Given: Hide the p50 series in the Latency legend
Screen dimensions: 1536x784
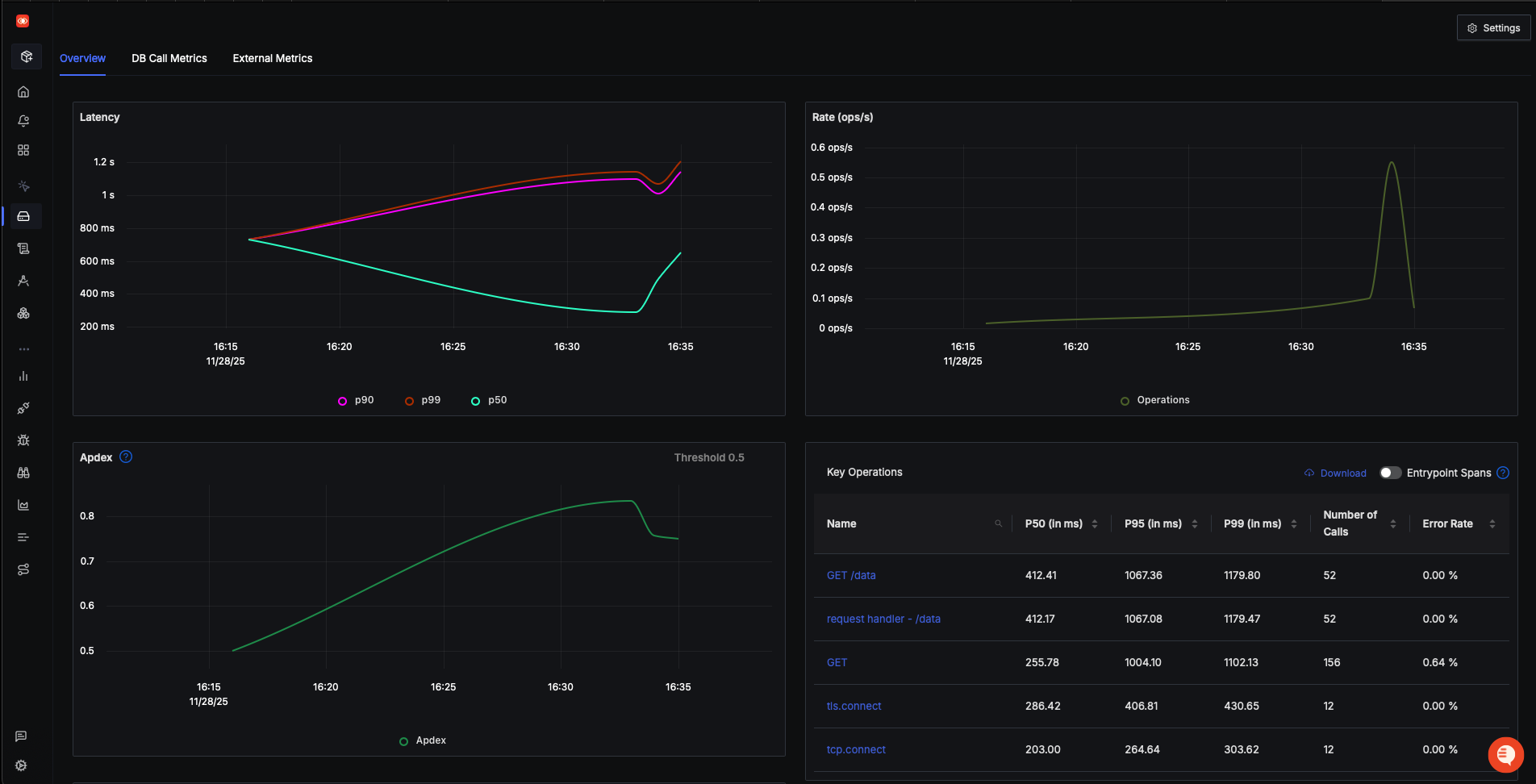Looking at the screenshot, I should point(489,399).
